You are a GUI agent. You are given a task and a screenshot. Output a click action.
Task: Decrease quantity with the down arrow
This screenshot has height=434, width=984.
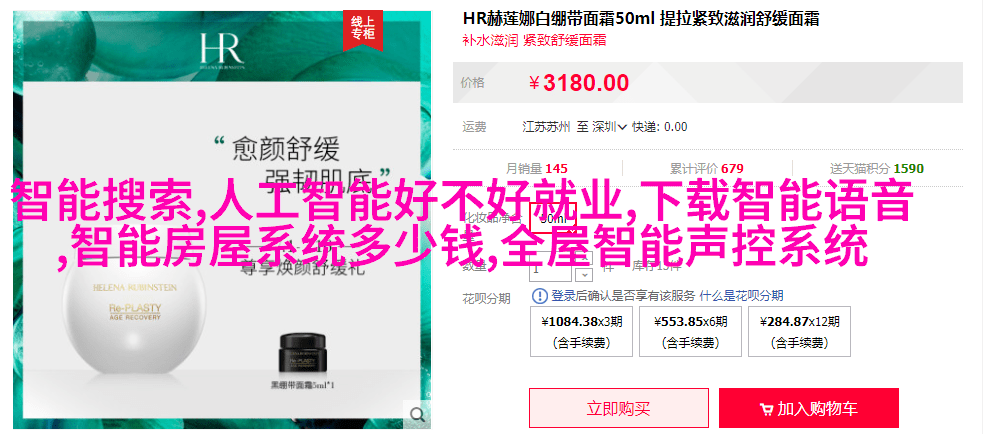pos(584,274)
